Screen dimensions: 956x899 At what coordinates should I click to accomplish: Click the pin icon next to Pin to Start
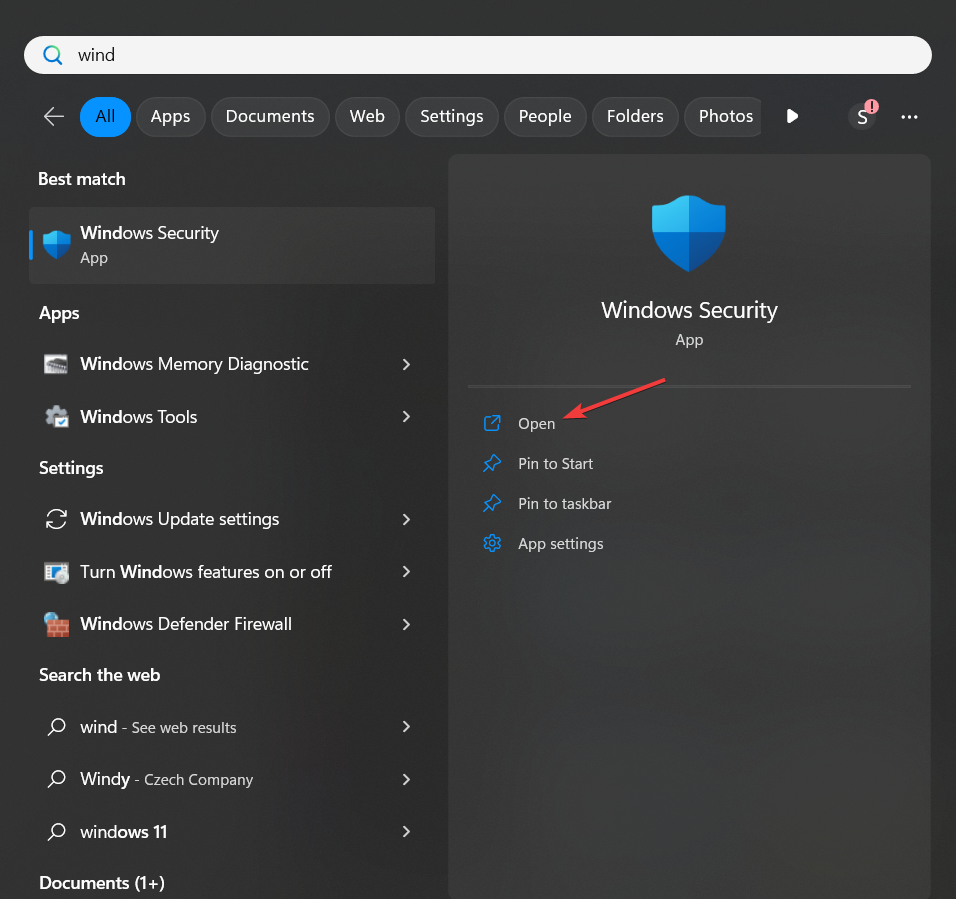[492, 463]
